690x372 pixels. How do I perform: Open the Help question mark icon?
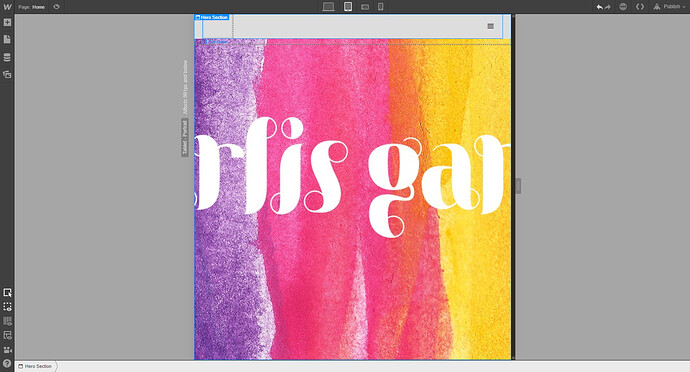7,364
